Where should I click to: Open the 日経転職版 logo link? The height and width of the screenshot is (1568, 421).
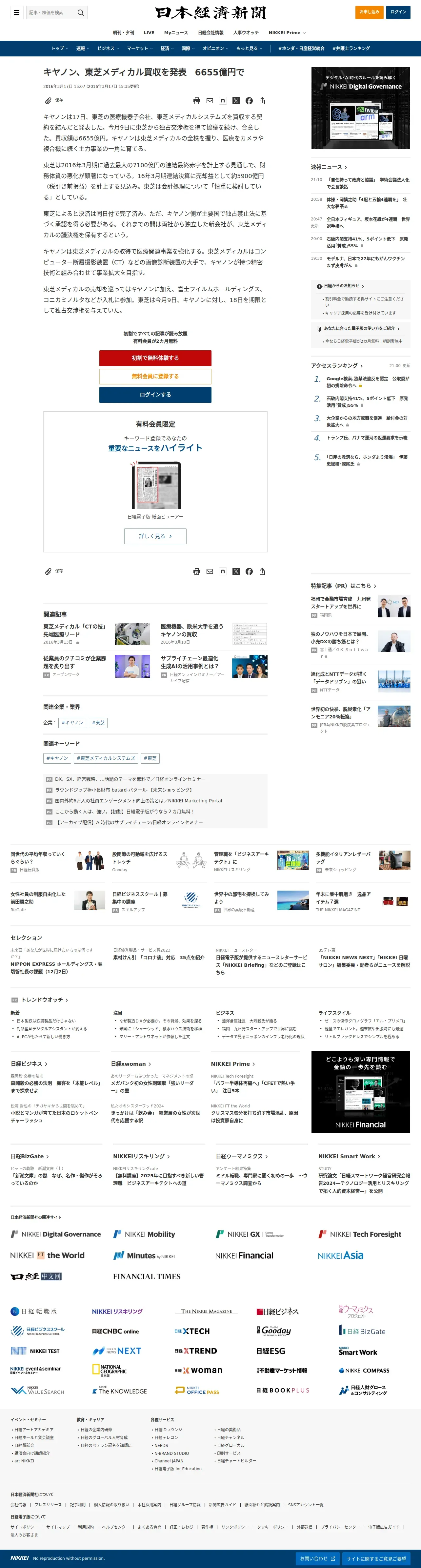click(x=33, y=1311)
